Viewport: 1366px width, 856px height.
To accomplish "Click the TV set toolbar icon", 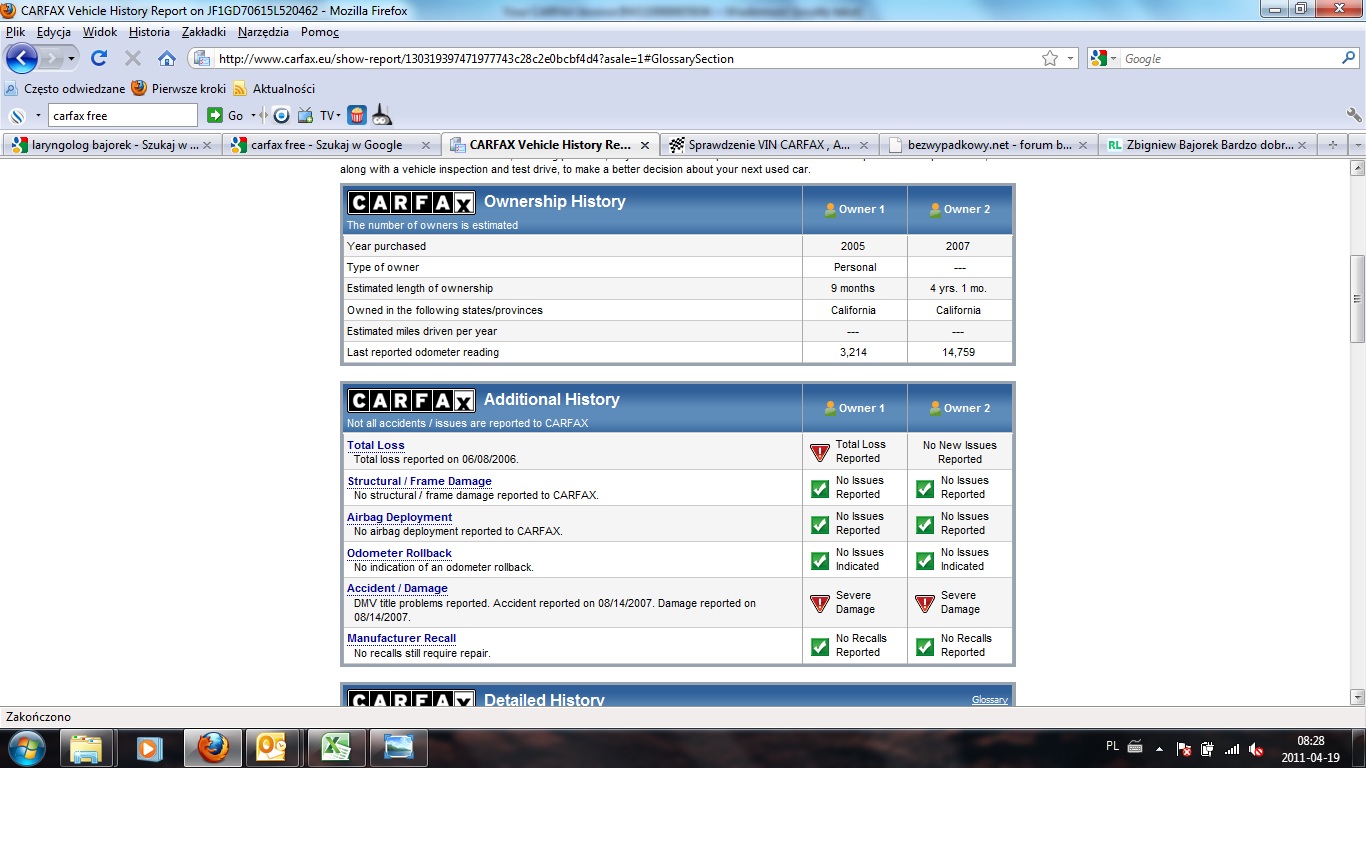I will click(306, 115).
